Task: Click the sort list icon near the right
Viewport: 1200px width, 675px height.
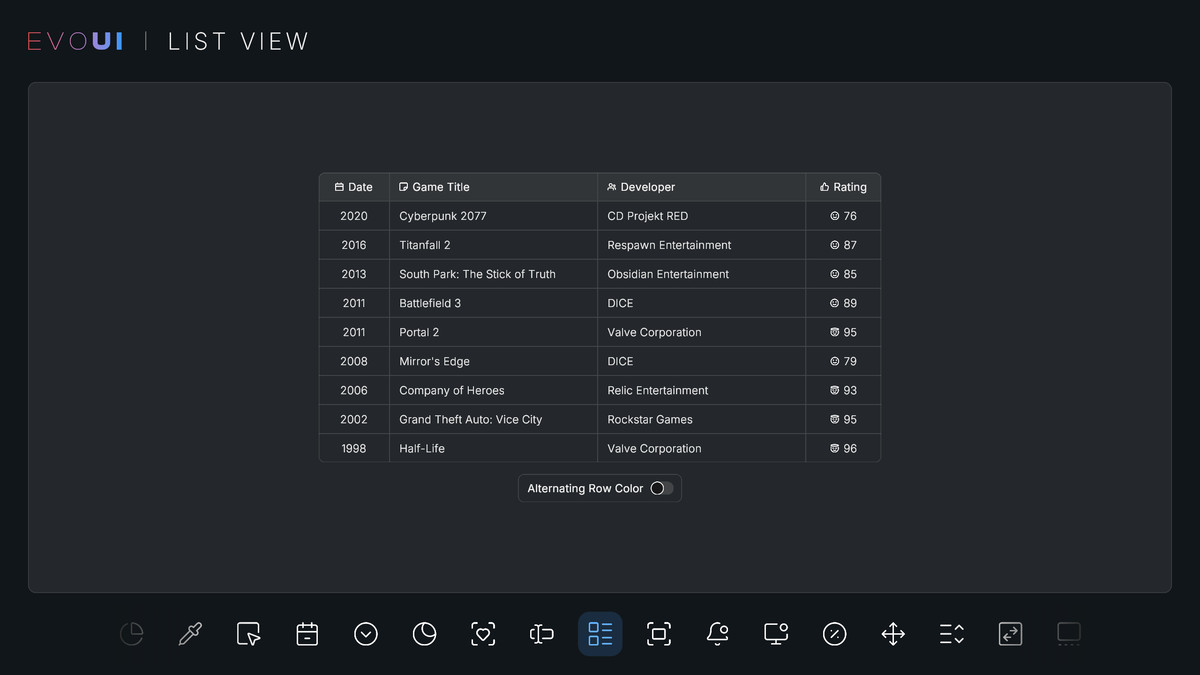Action: click(x=951, y=633)
